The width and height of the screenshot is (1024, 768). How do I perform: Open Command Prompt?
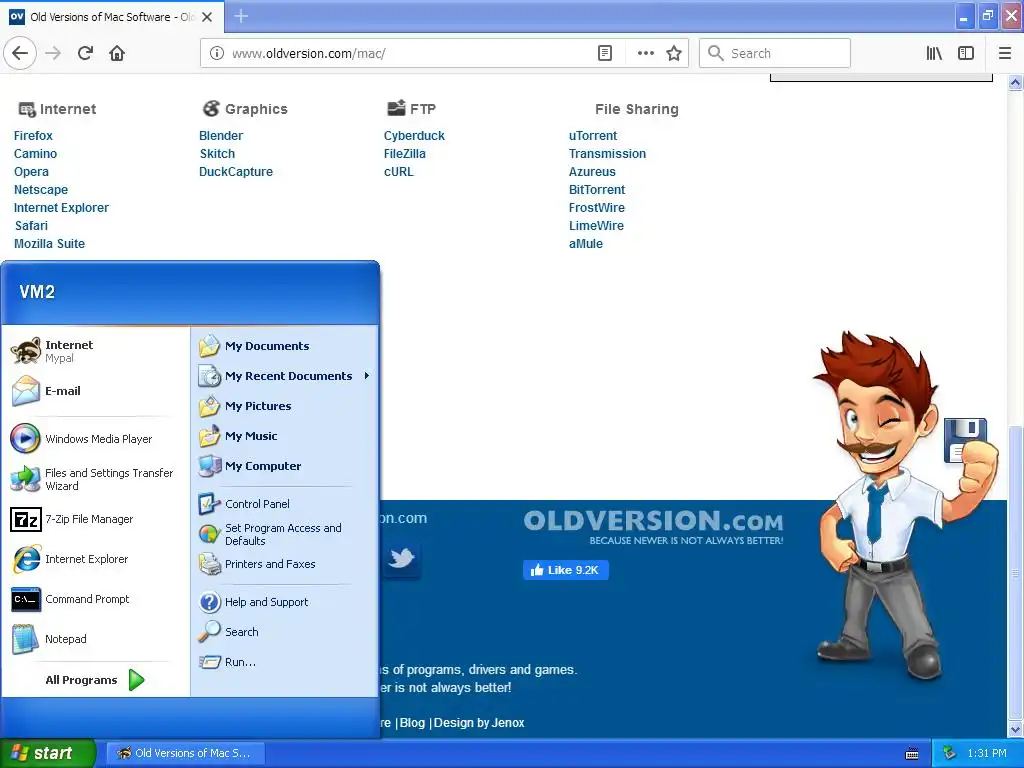(x=95, y=599)
